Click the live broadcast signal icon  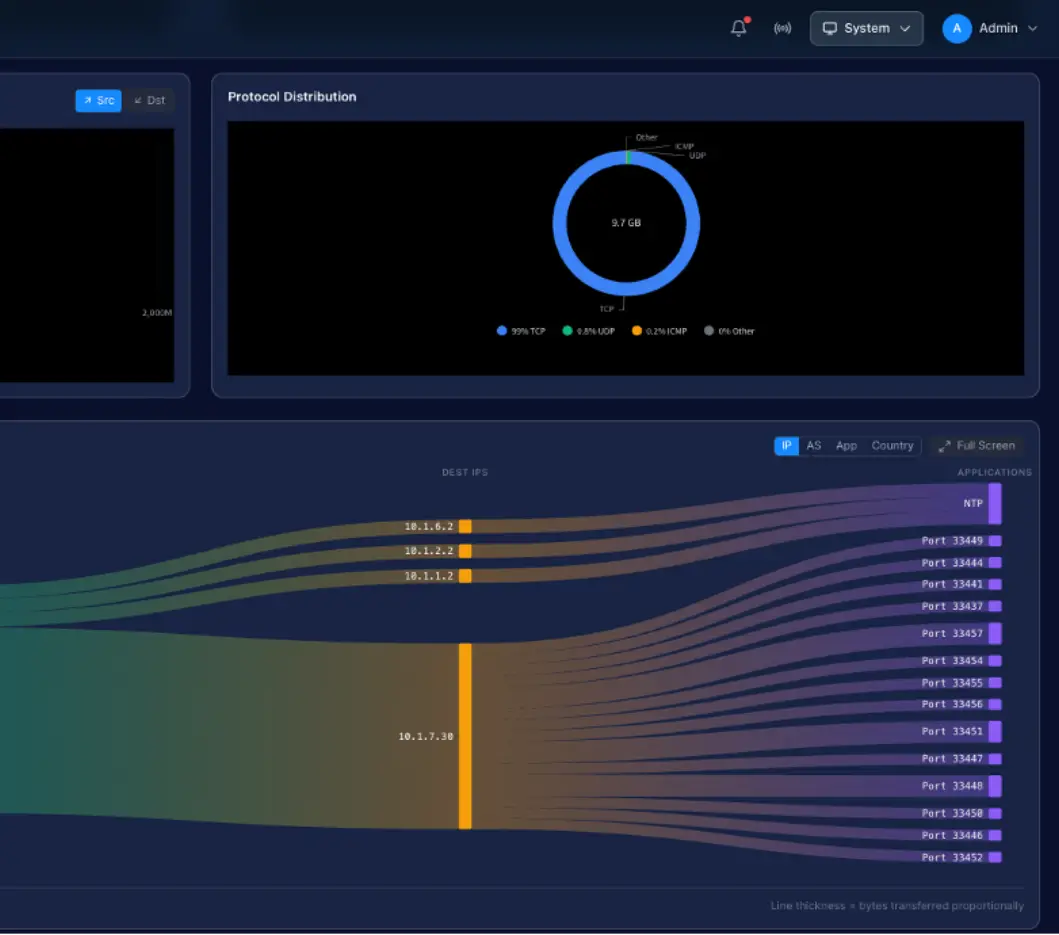pyautogui.click(x=782, y=28)
